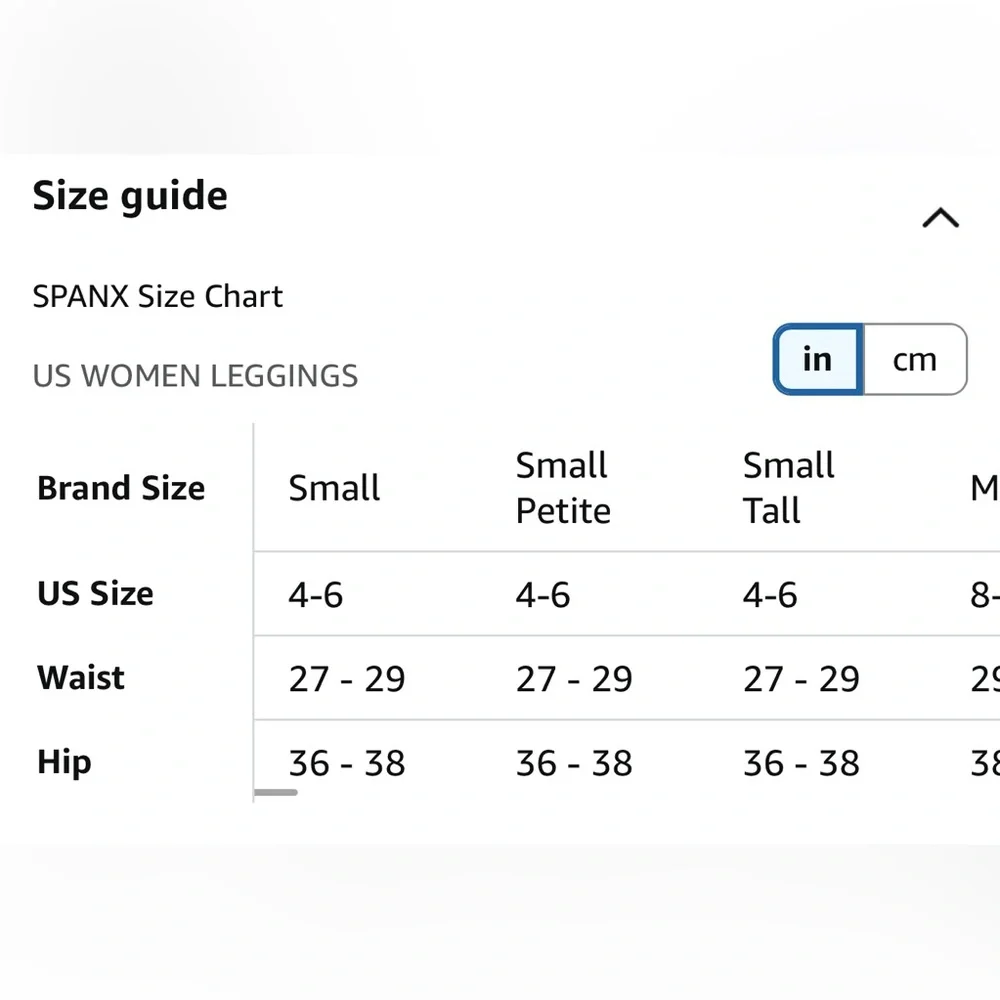This screenshot has height=1000, width=1000.
Task: Select the Small column header
Action: (334, 488)
